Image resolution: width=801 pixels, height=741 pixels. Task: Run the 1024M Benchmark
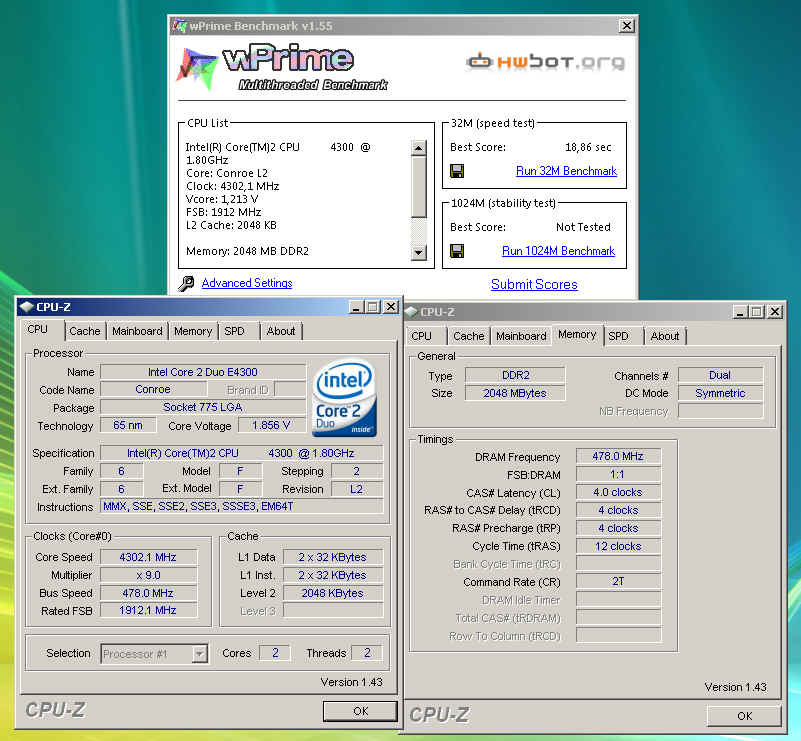click(x=558, y=251)
